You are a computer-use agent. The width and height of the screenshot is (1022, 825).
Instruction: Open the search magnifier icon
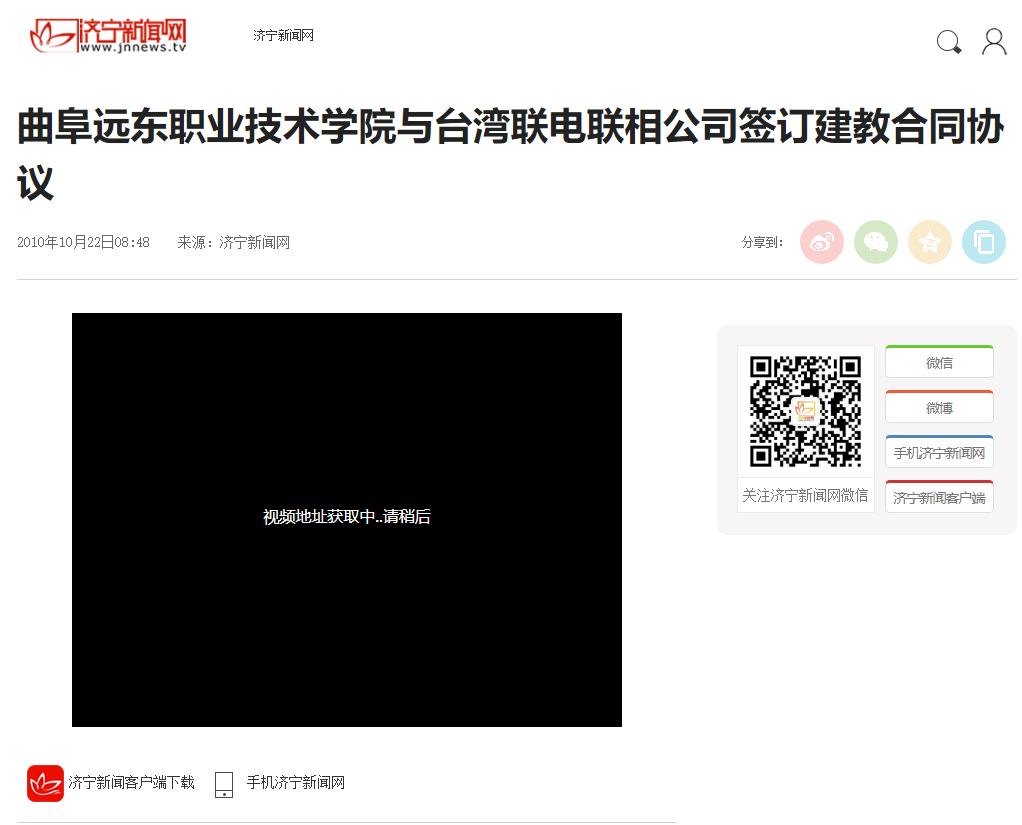click(x=949, y=42)
